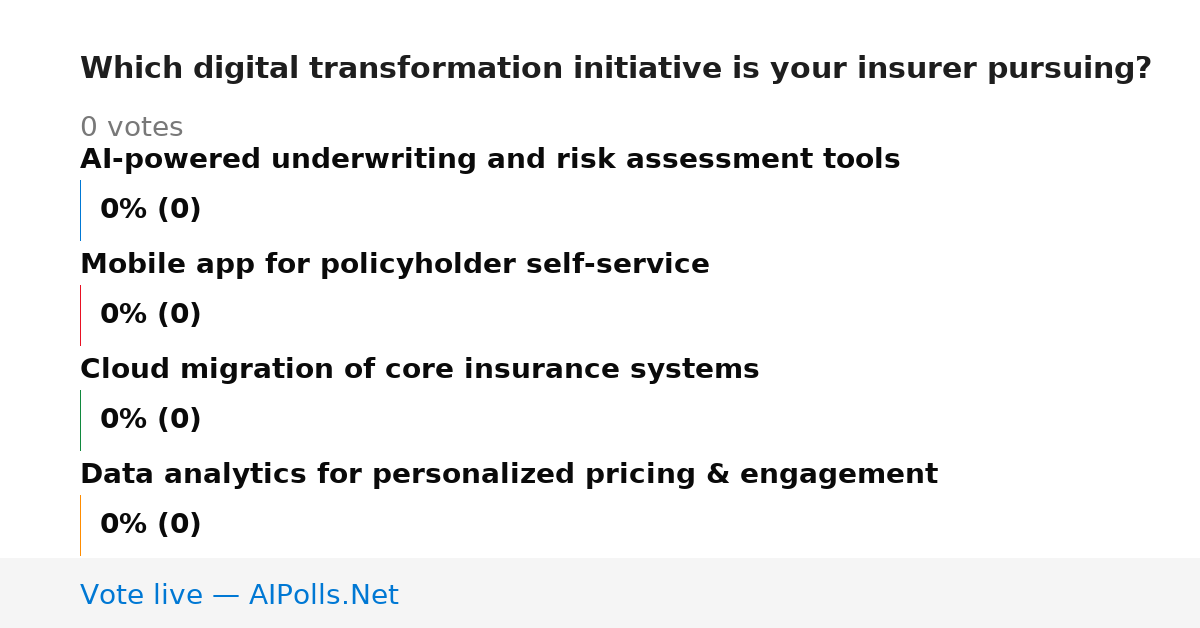This screenshot has height=628, width=1200.
Task: Select Data analytics for personalized pricing option
Action: tap(509, 475)
